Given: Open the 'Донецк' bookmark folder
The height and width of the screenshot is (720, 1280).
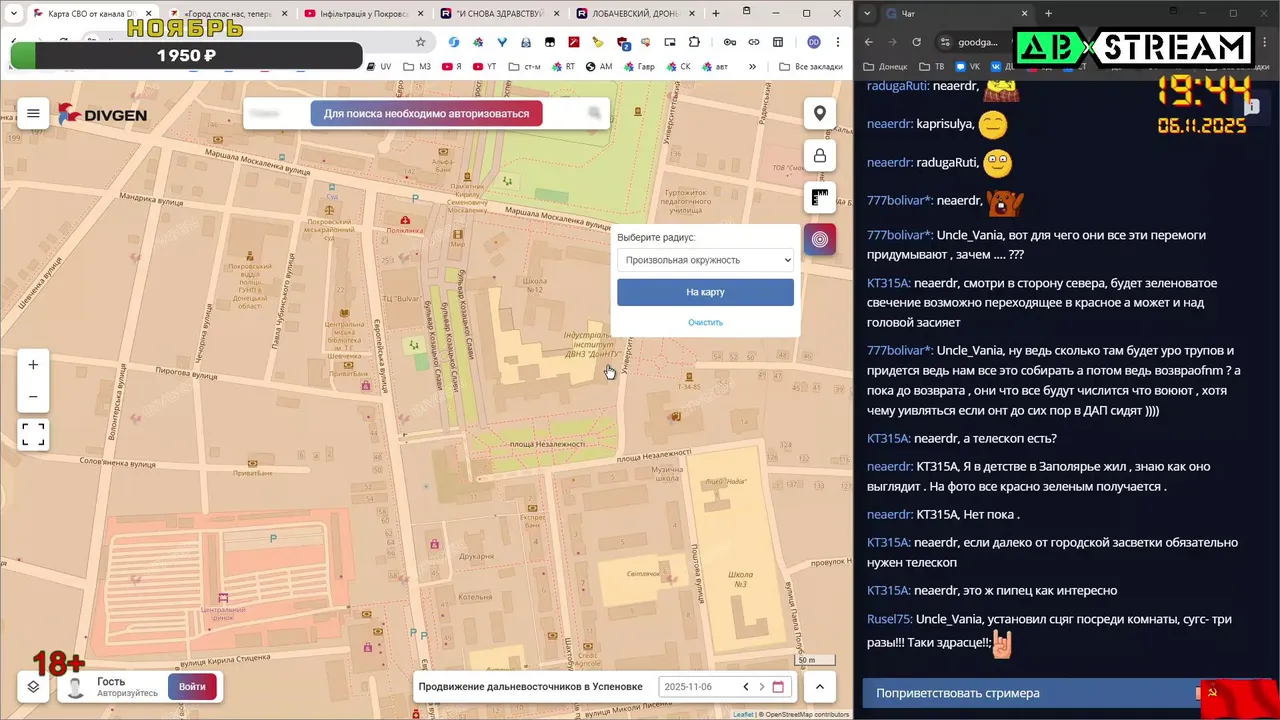Looking at the screenshot, I should [885, 67].
